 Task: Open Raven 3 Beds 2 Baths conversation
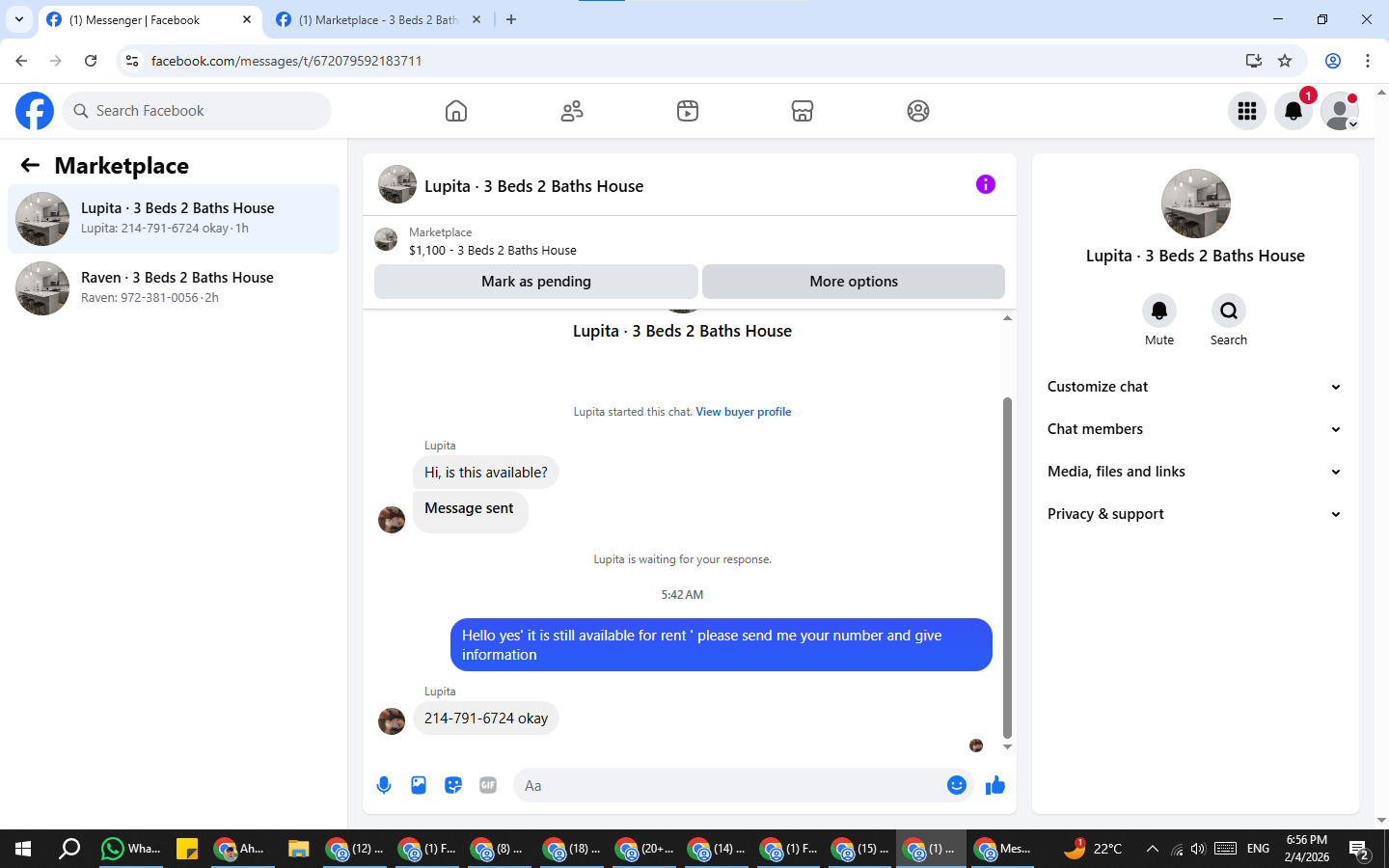(174, 288)
